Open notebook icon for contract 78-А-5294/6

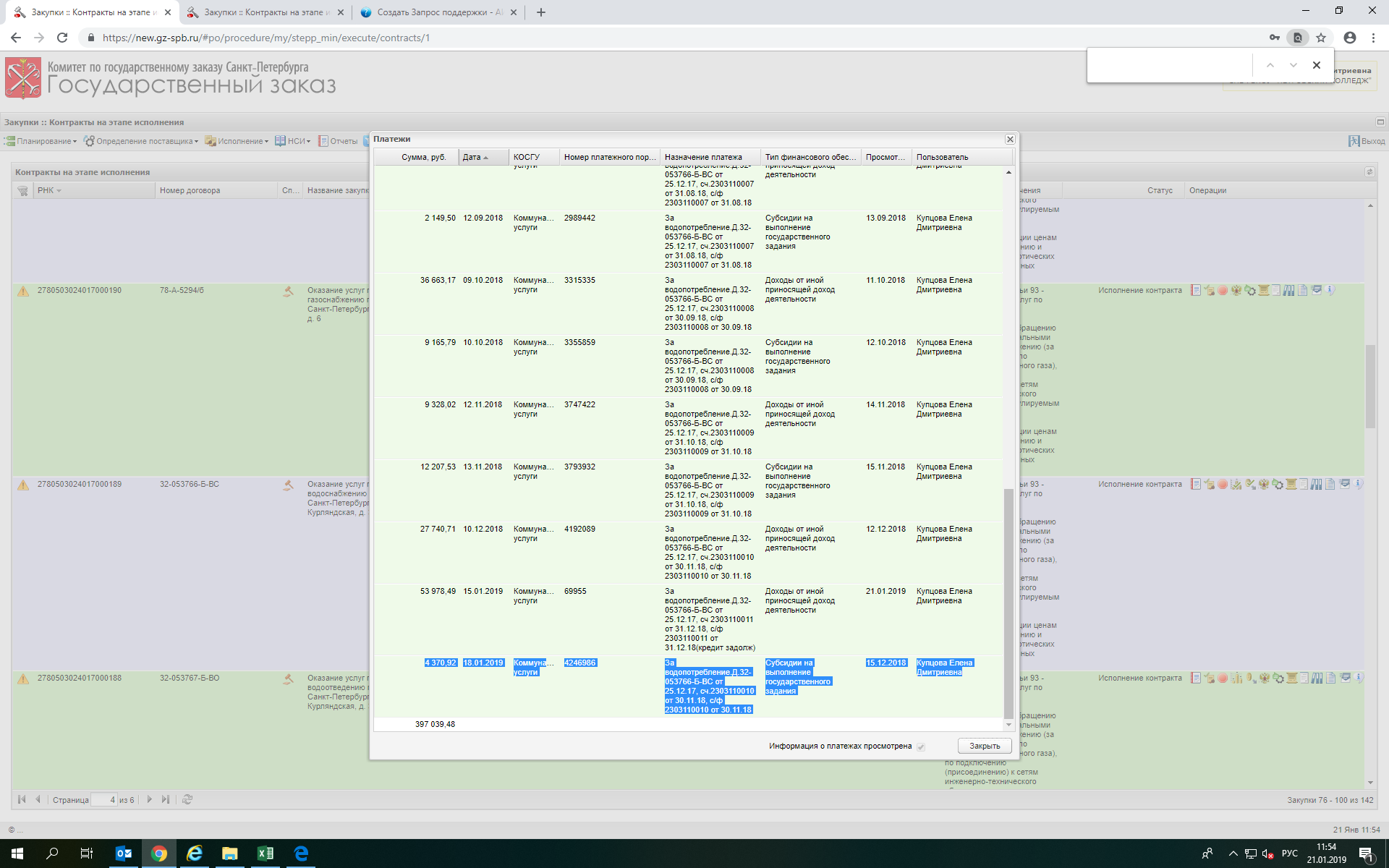[1196, 290]
